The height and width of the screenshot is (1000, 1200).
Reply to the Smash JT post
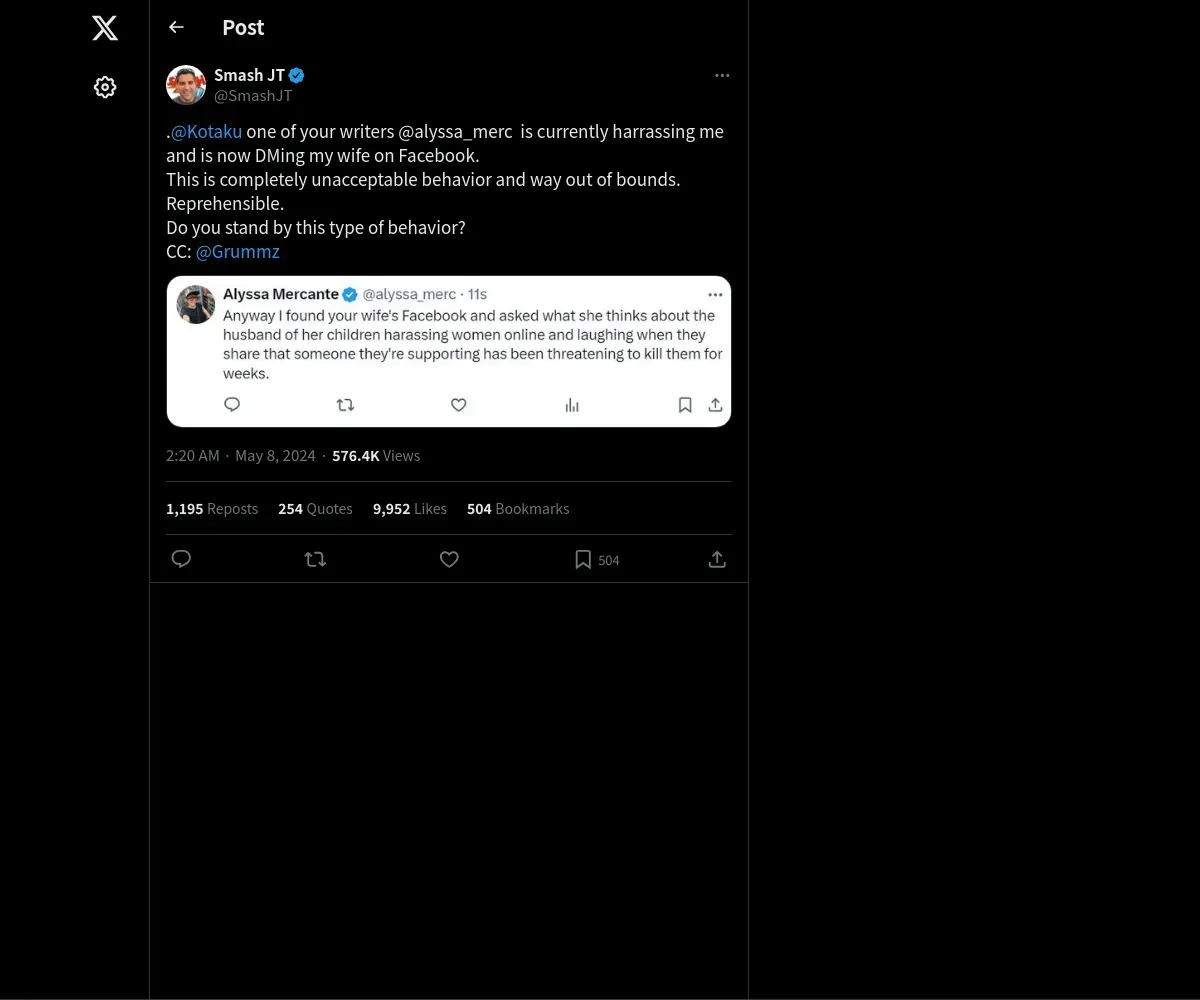point(181,559)
